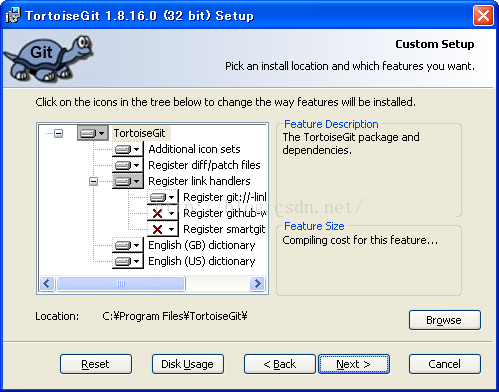The width and height of the screenshot is (499, 392).
Task: Open Additional icon sets feature dropdown
Action: tap(128, 149)
